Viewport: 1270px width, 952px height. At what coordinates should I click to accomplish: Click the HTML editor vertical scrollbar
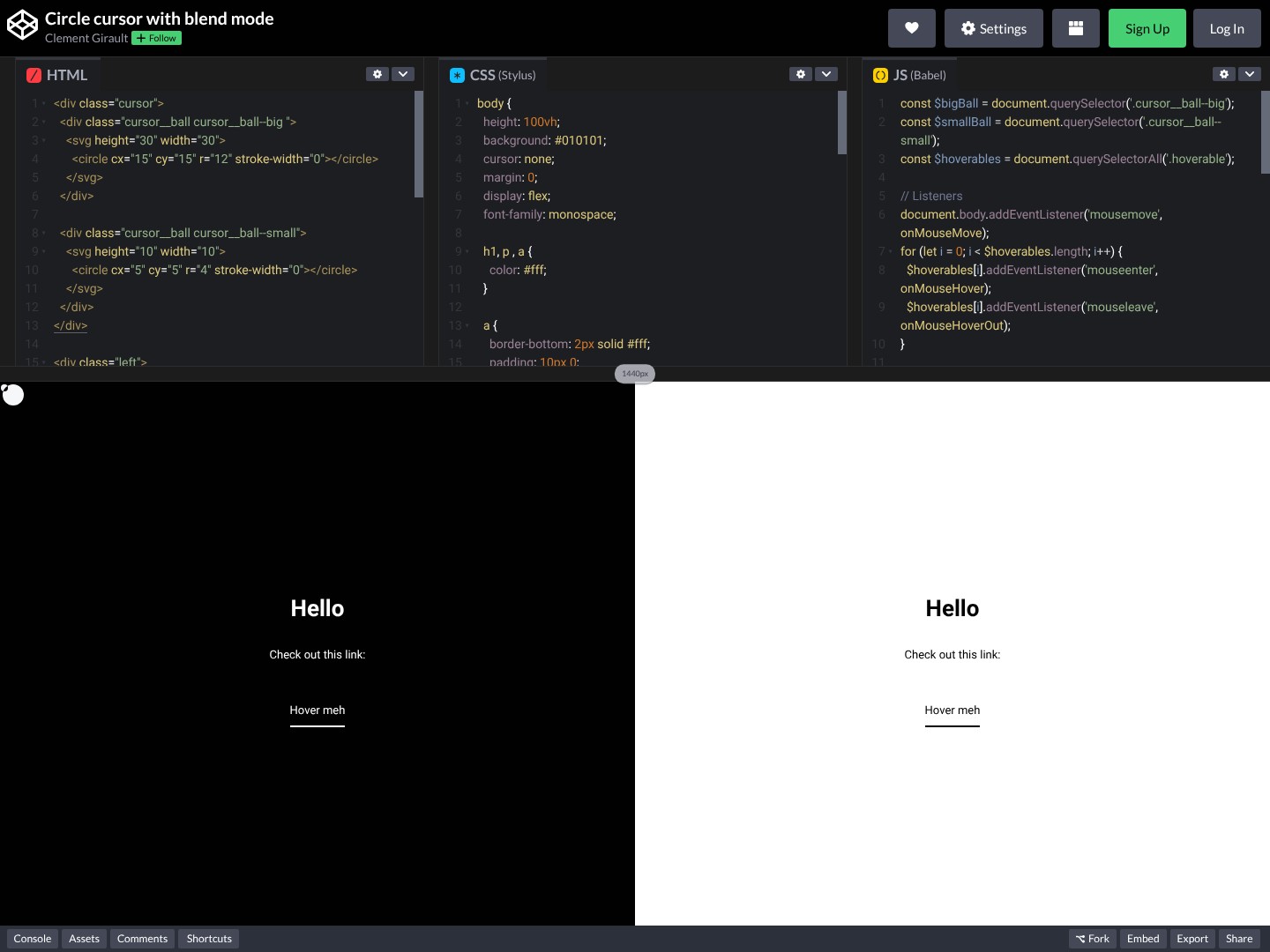[x=419, y=145]
